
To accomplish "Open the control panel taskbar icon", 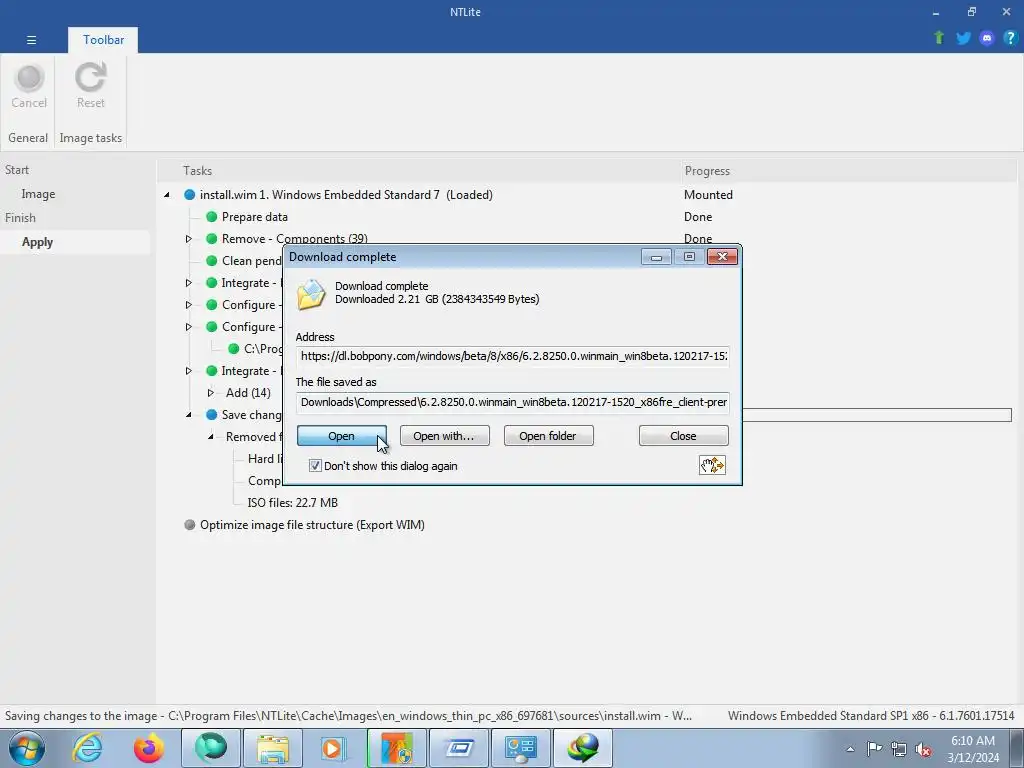I will [x=520, y=748].
